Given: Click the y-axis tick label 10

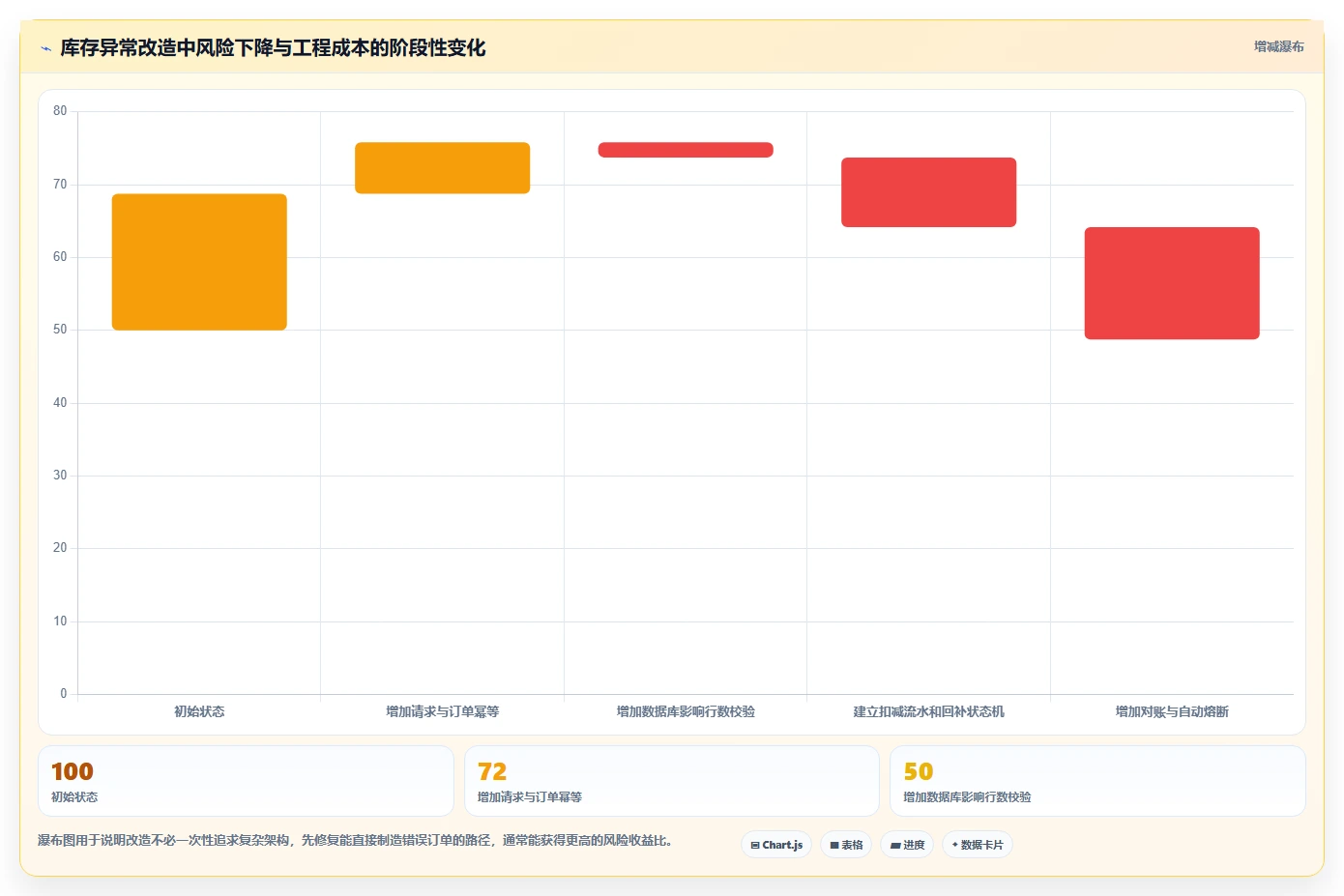Looking at the screenshot, I should (x=60, y=621).
